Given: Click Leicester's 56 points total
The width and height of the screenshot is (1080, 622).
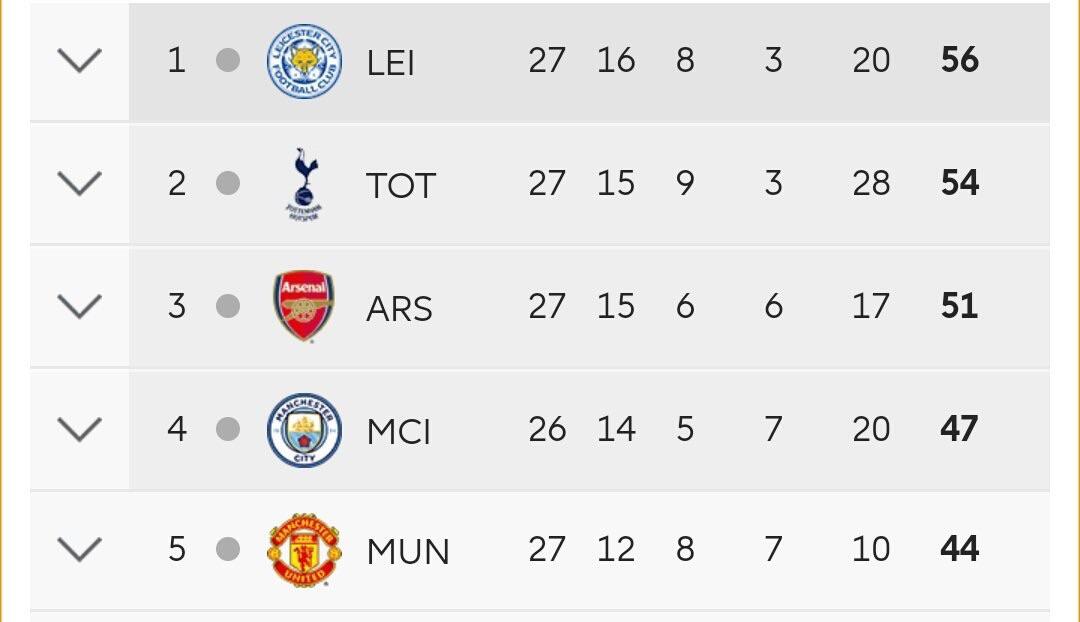Looking at the screenshot, I should [x=959, y=60].
